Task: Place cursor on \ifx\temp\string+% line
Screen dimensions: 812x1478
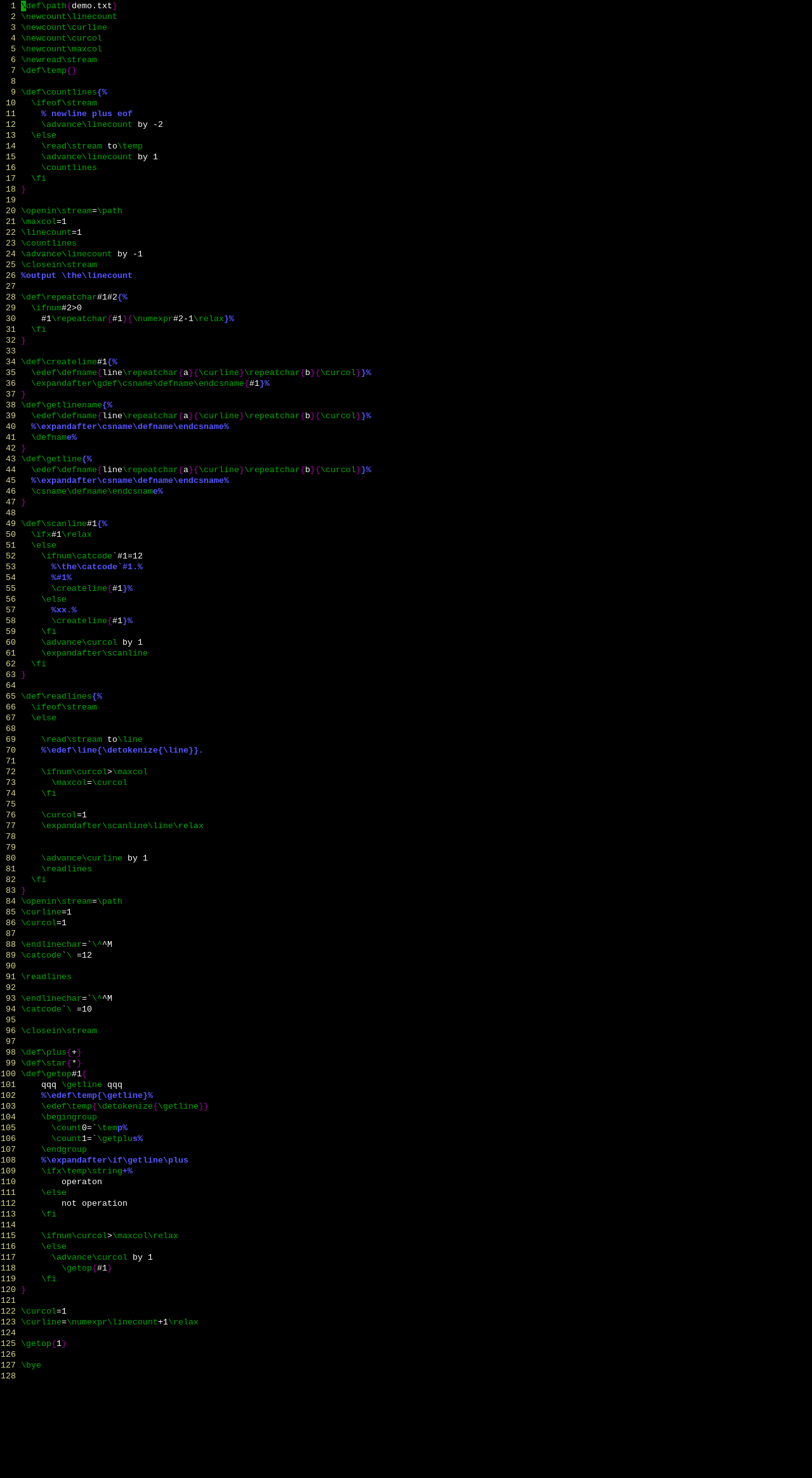Action: pos(87,1171)
